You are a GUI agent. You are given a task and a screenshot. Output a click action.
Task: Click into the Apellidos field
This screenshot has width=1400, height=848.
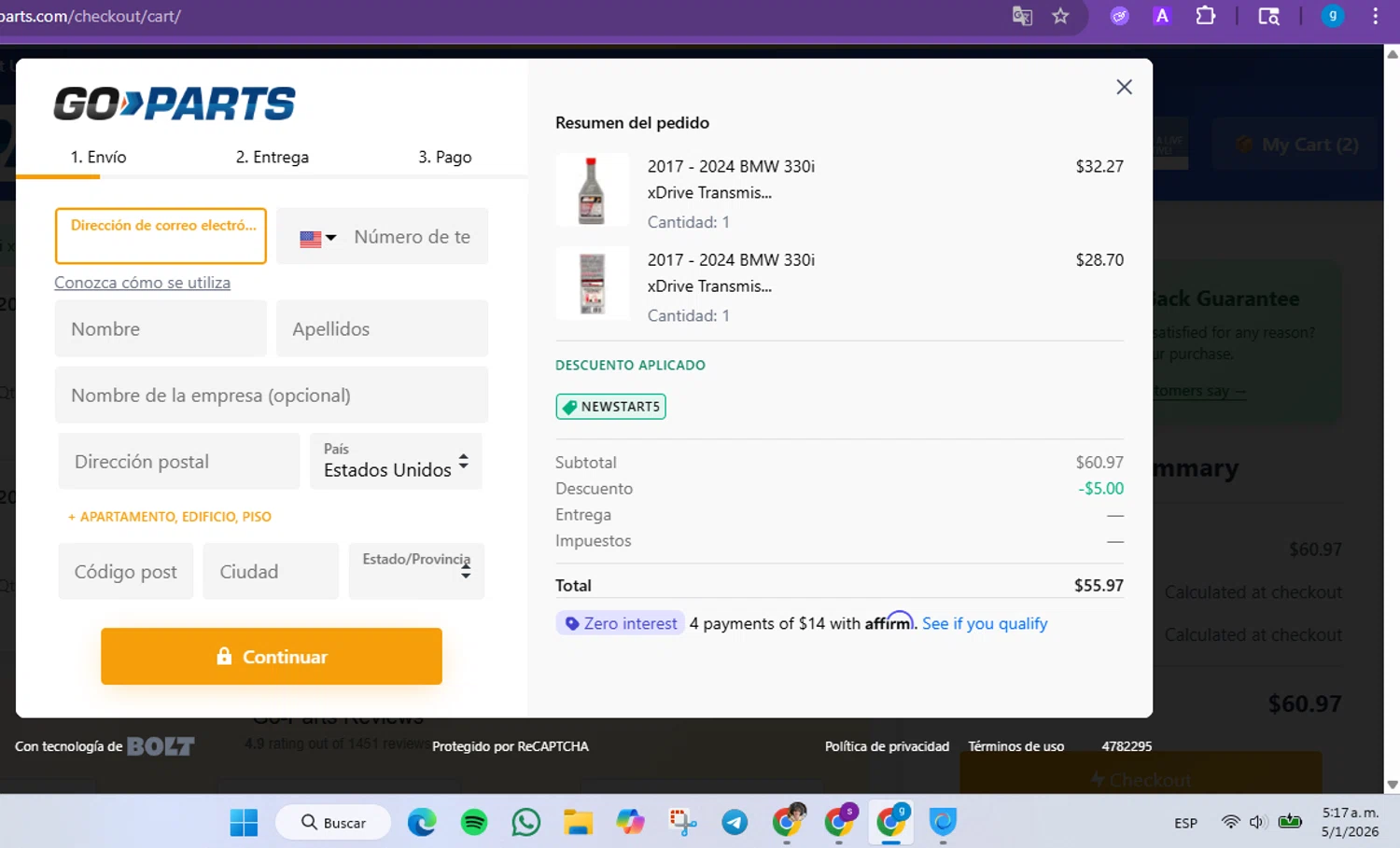[382, 328]
